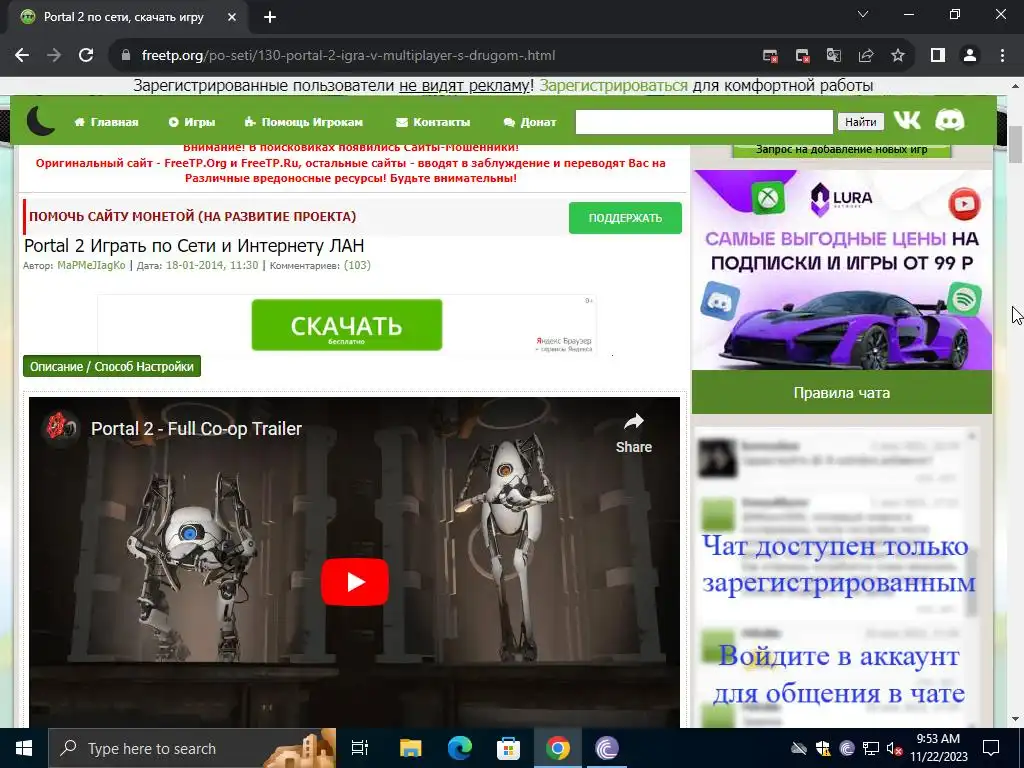Open the notification center icon
Screen dimensions: 1024x768
tap(991, 748)
